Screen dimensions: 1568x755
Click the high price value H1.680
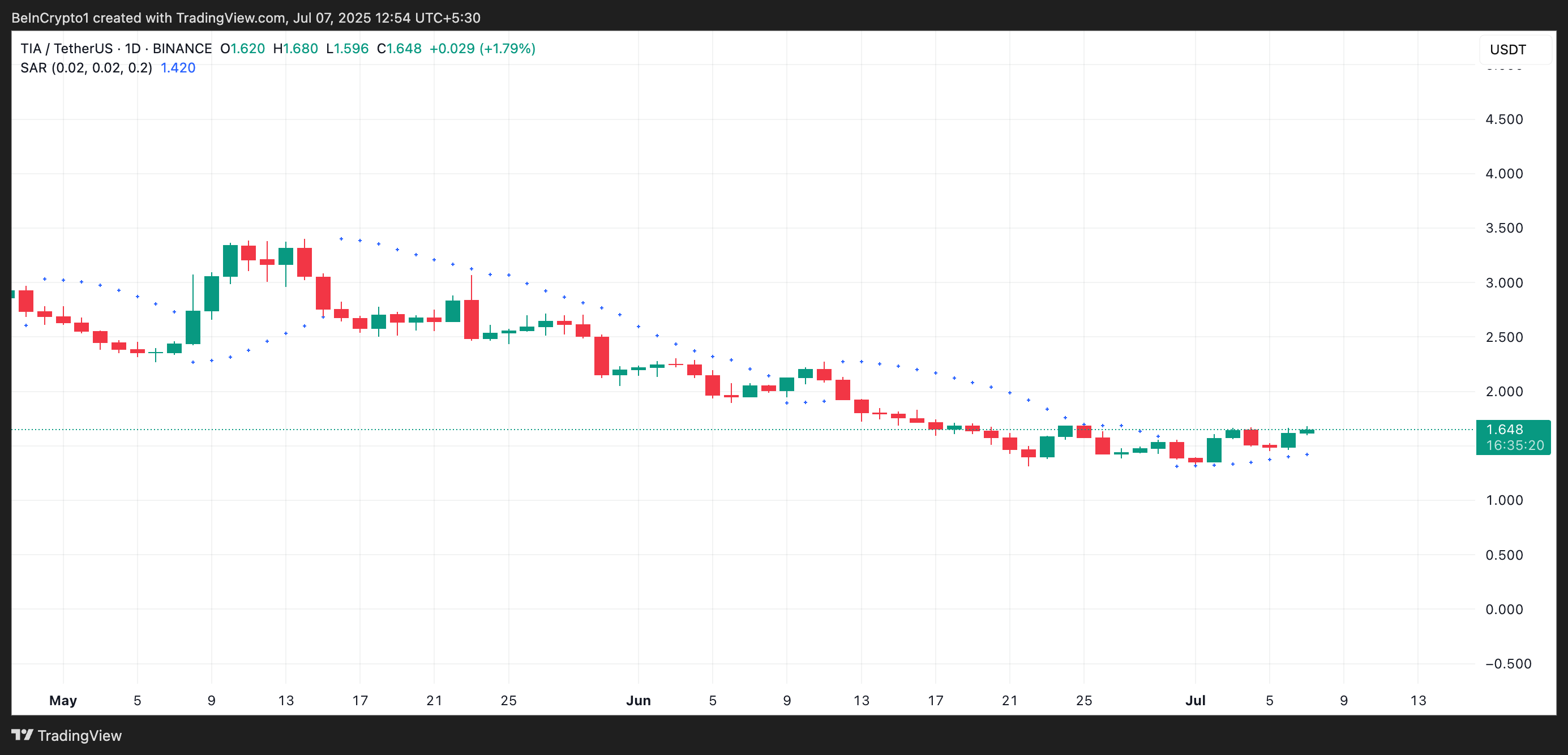click(x=295, y=49)
